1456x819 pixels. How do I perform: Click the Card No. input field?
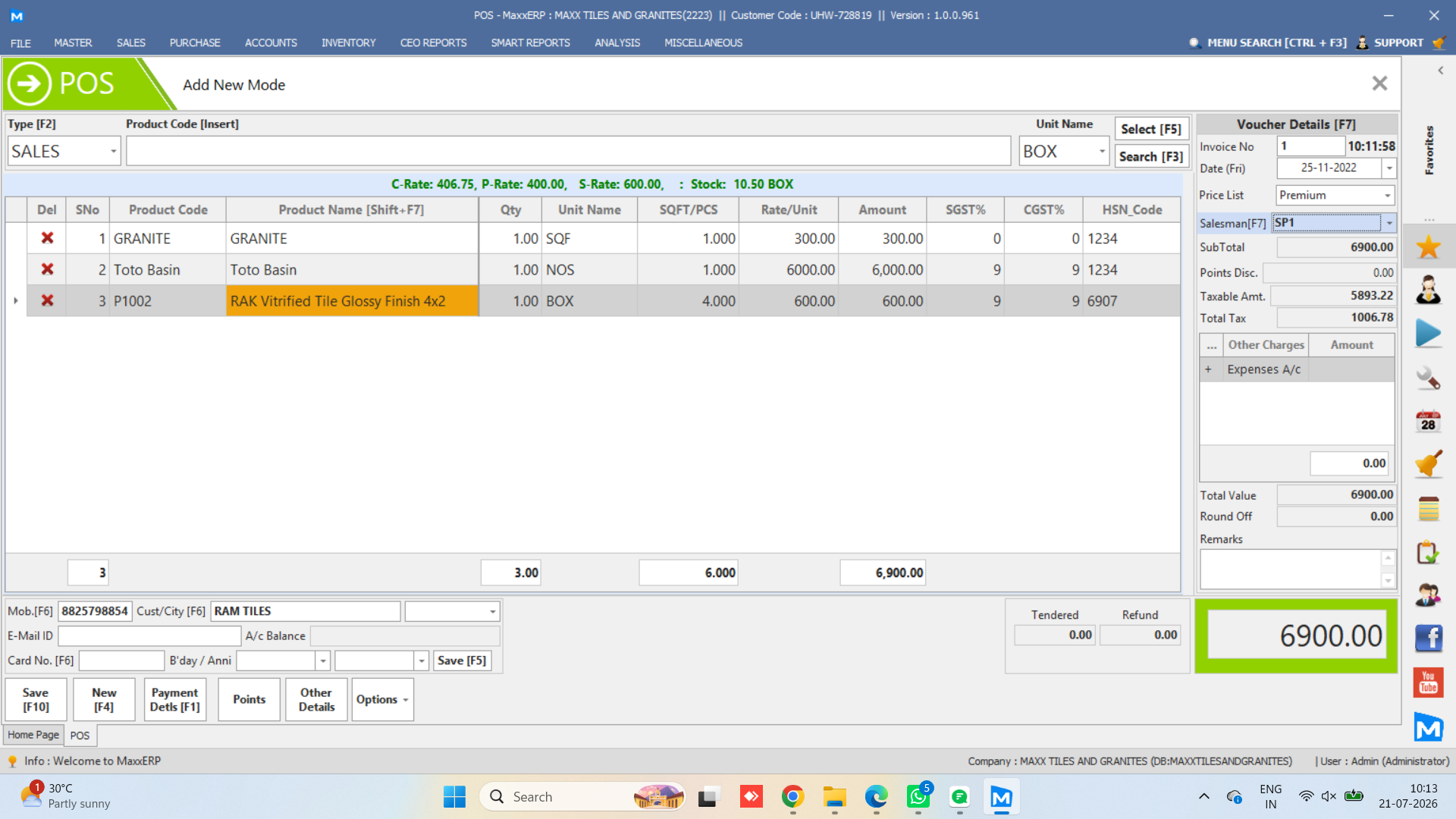[121, 661]
